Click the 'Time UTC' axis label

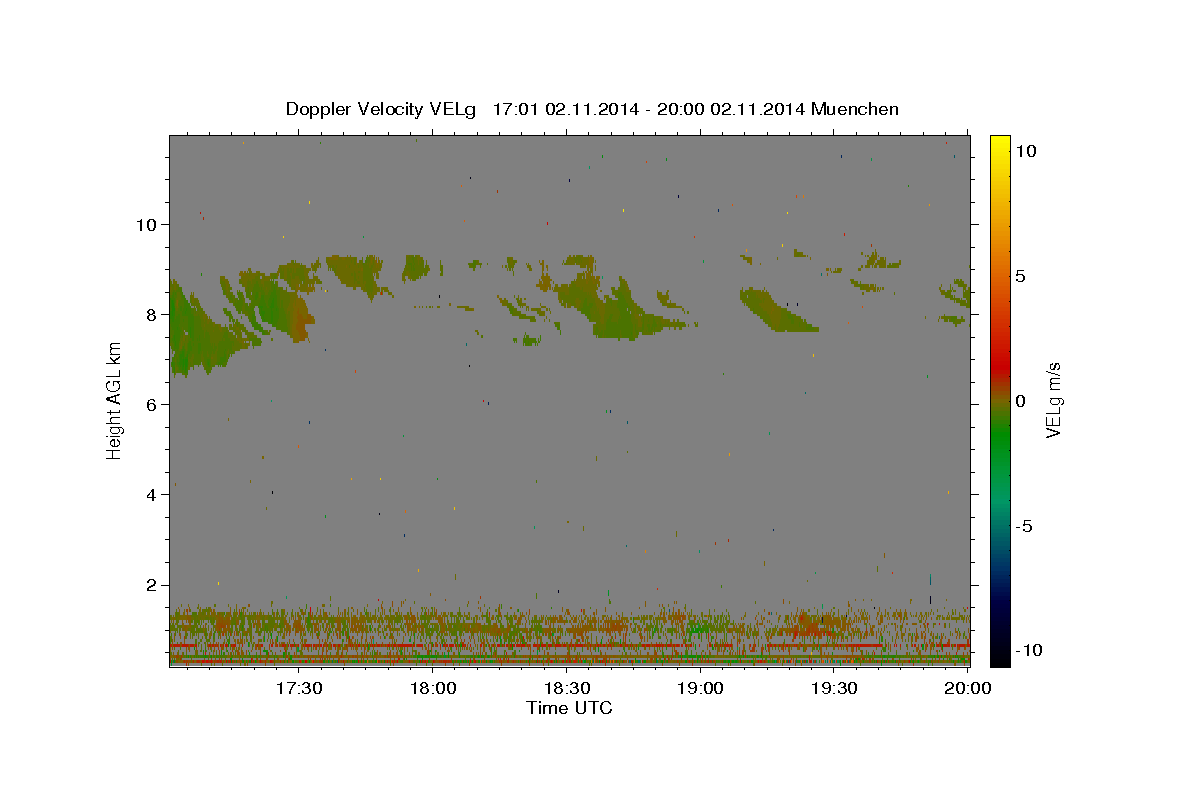pyautogui.click(x=569, y=708)
